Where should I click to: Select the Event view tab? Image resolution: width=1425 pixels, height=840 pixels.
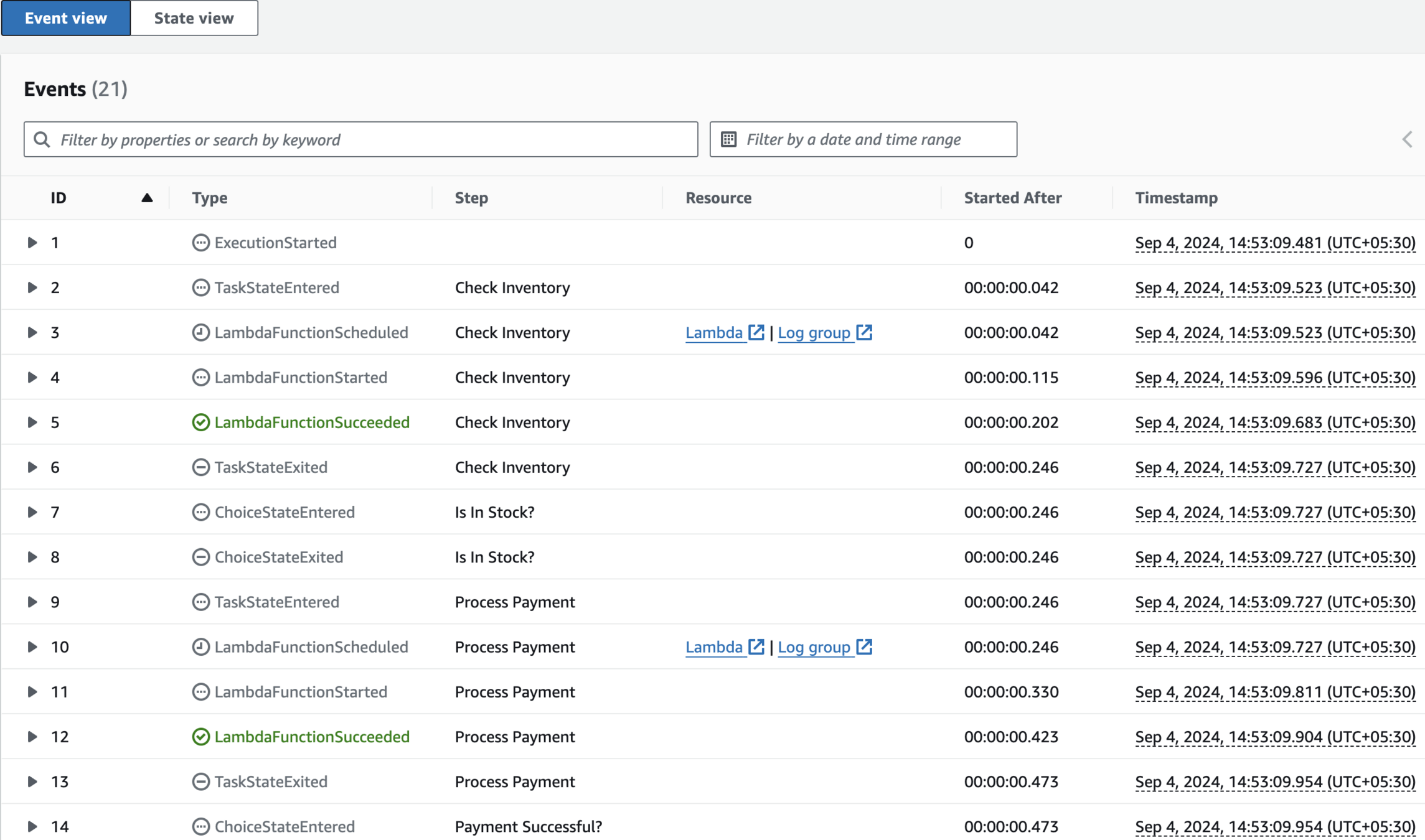tap(66, 18)
